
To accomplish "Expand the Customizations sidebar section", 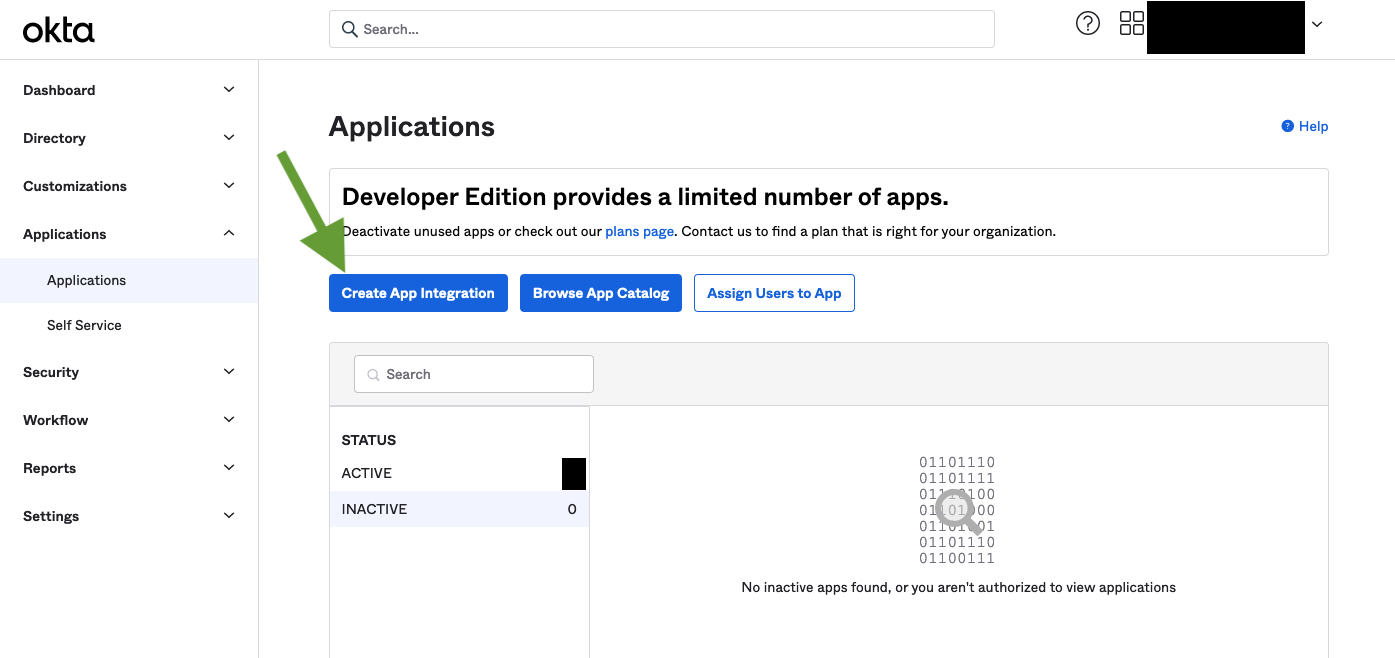I will (x=229, y=186).
